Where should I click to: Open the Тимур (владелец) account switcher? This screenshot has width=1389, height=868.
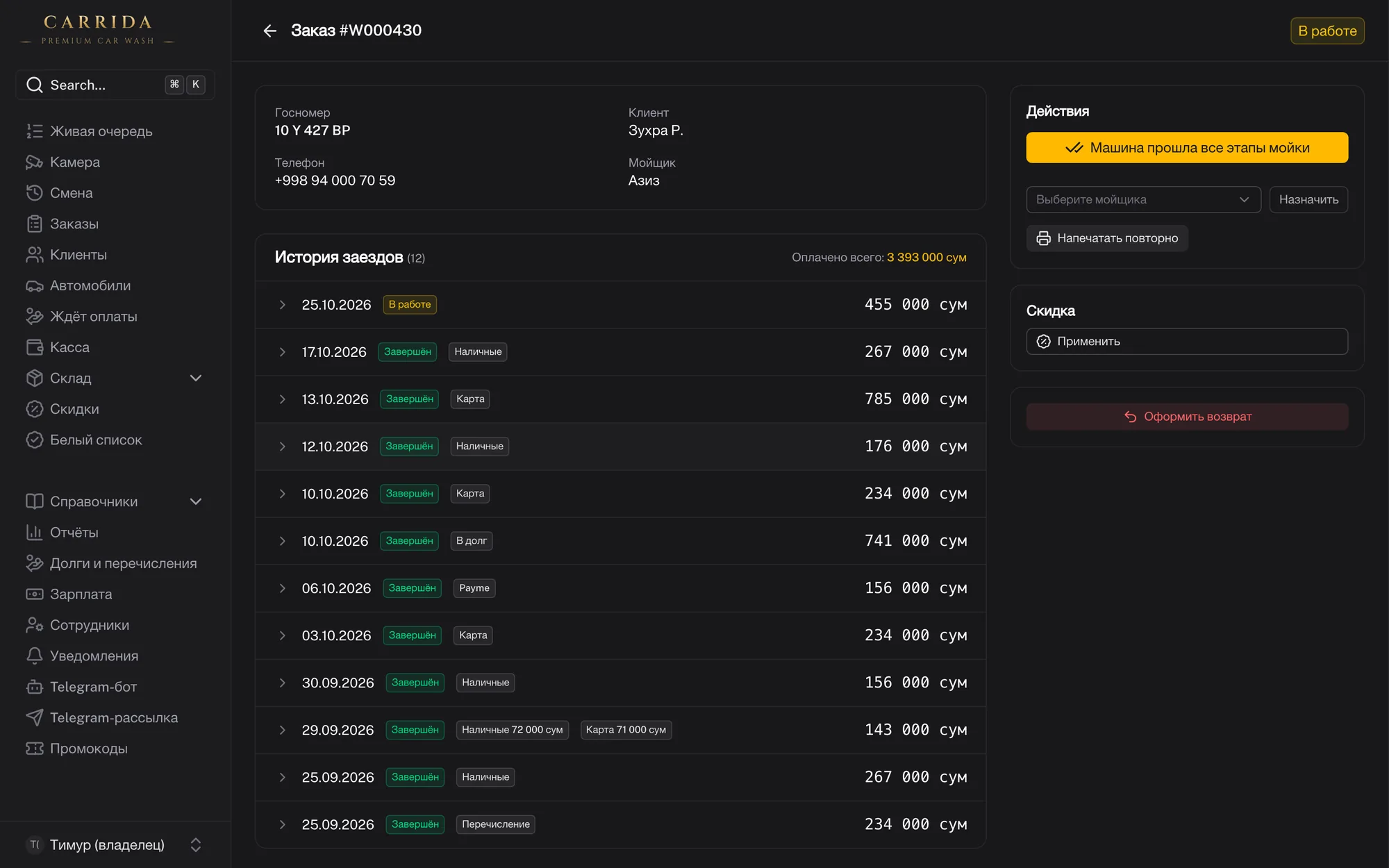tap(115, 844)
